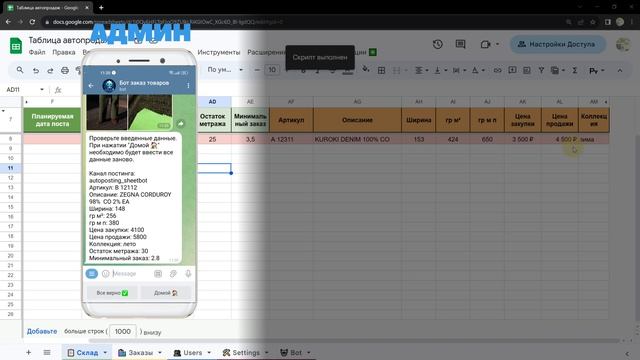Open a new browser tab
This screenshot has width=640, height=360.
(101, 7)
